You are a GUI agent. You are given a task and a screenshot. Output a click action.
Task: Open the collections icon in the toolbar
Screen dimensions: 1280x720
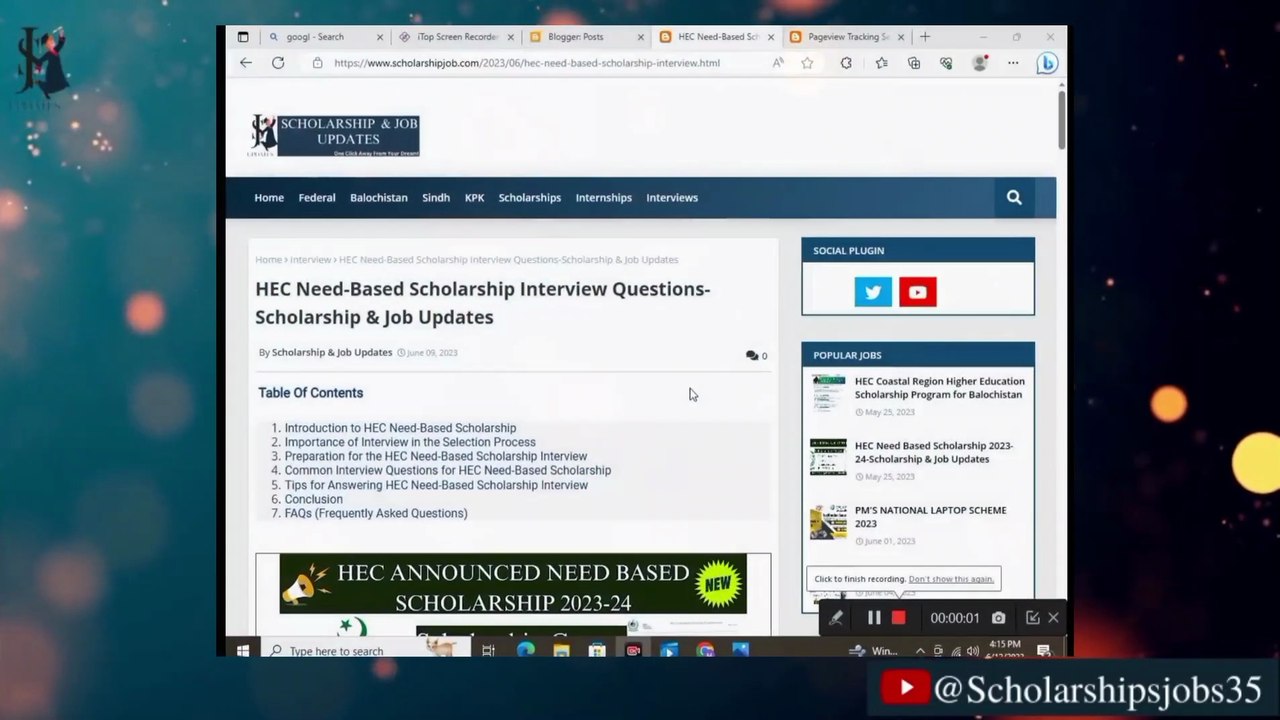pos(914,63)
